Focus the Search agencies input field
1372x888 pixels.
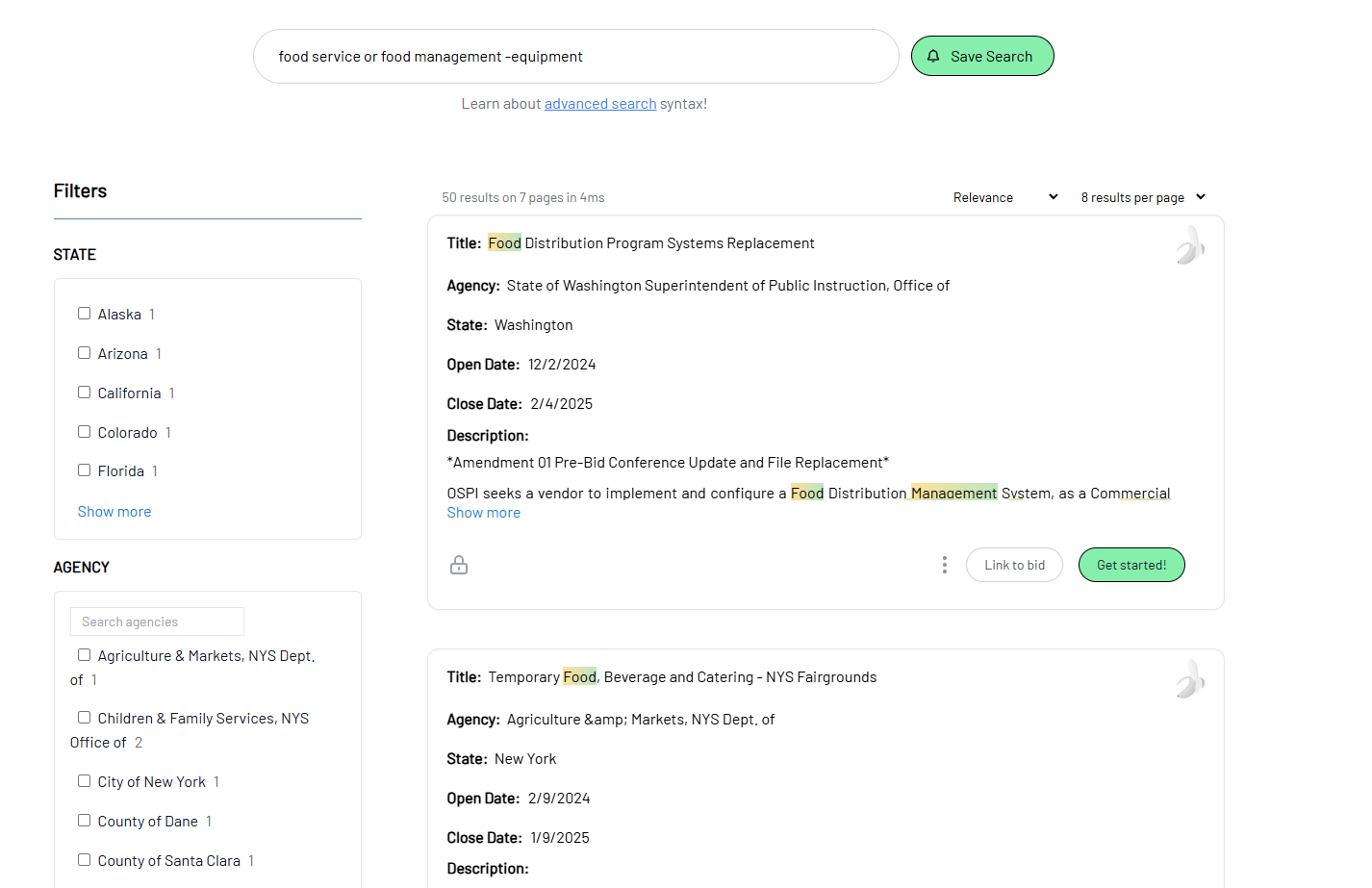click(157, 622)
